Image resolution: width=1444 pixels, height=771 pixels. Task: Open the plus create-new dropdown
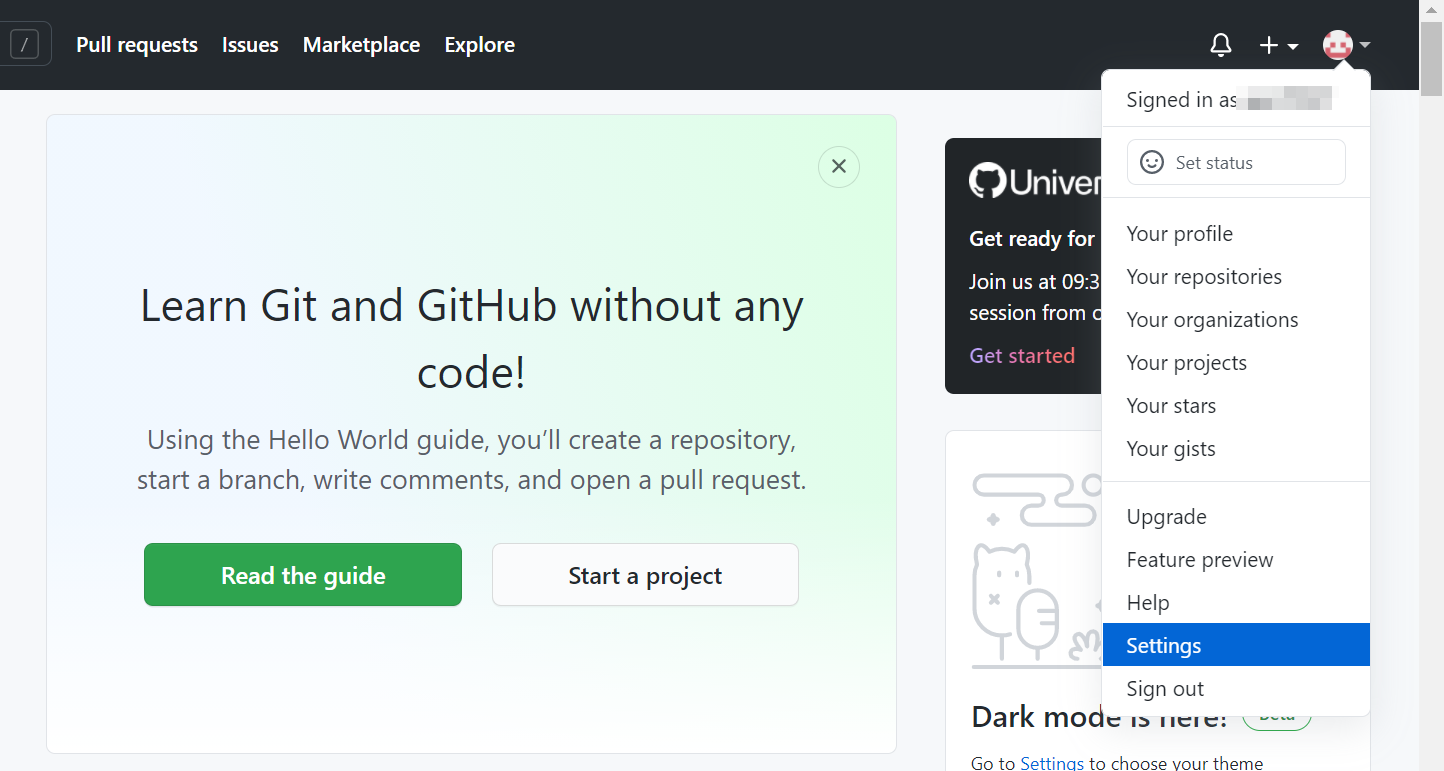(x=1278, y=45)
